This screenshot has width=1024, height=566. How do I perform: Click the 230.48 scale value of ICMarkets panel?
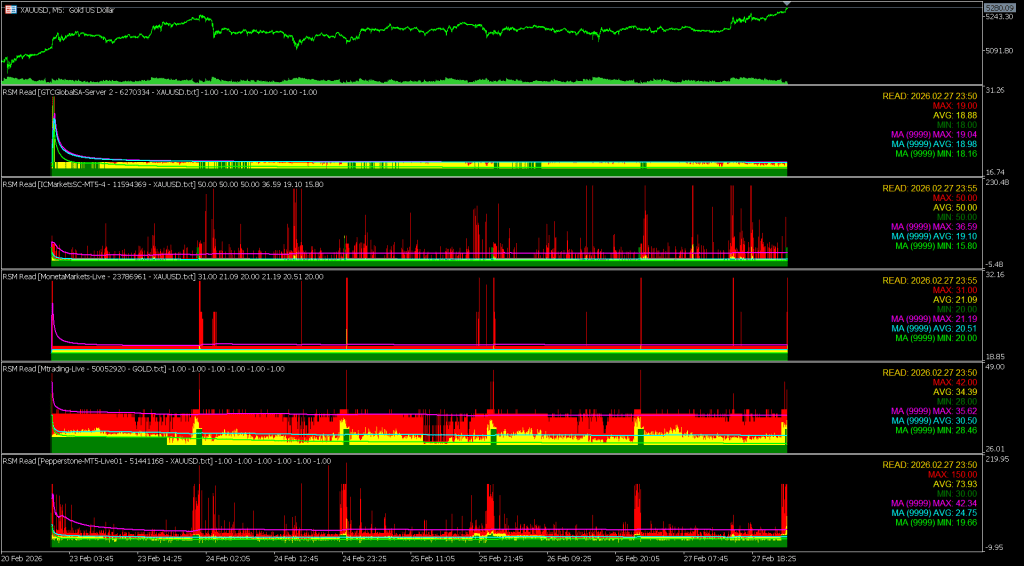(1000, 182)
